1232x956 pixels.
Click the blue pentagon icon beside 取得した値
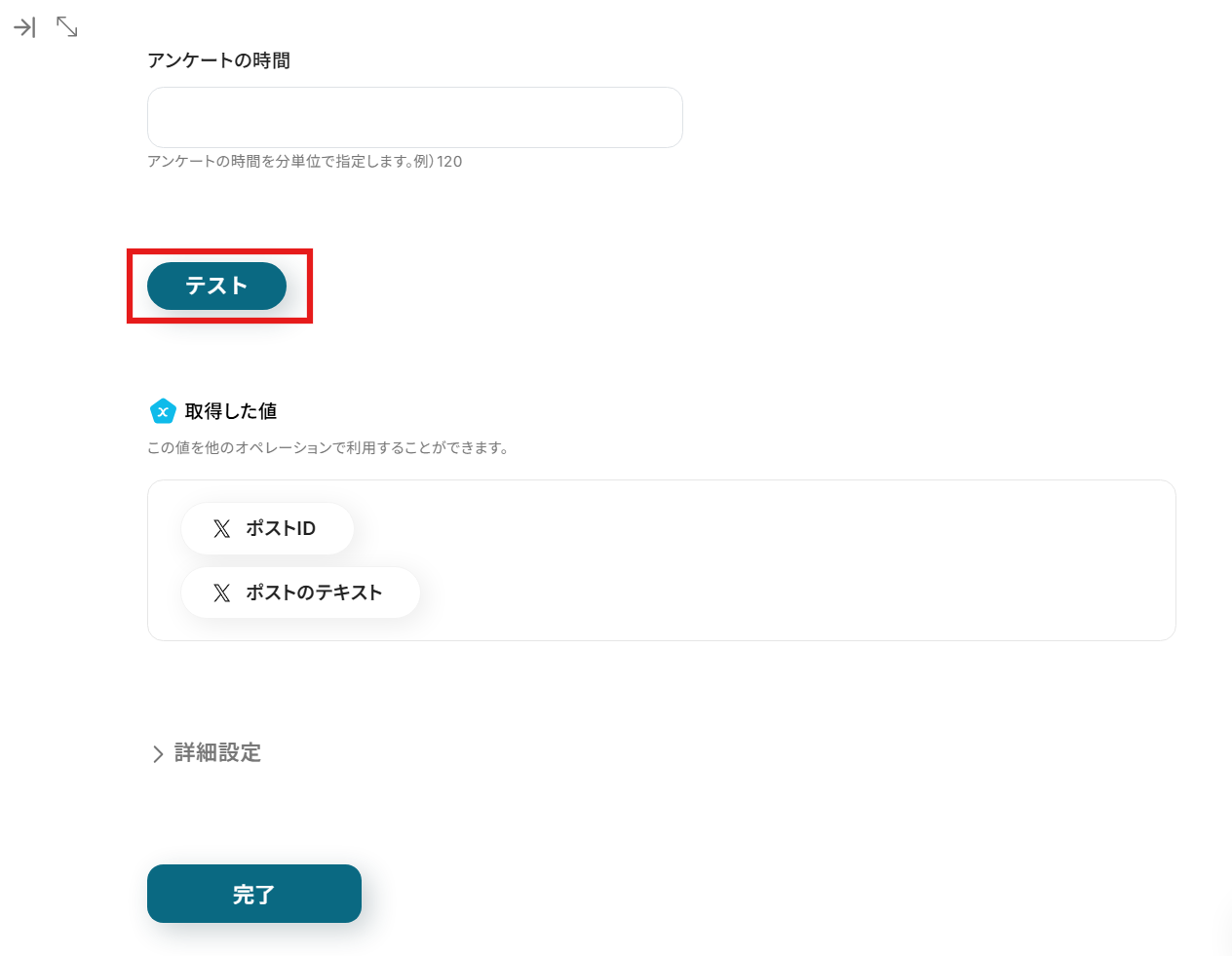(x=163, y=411)
